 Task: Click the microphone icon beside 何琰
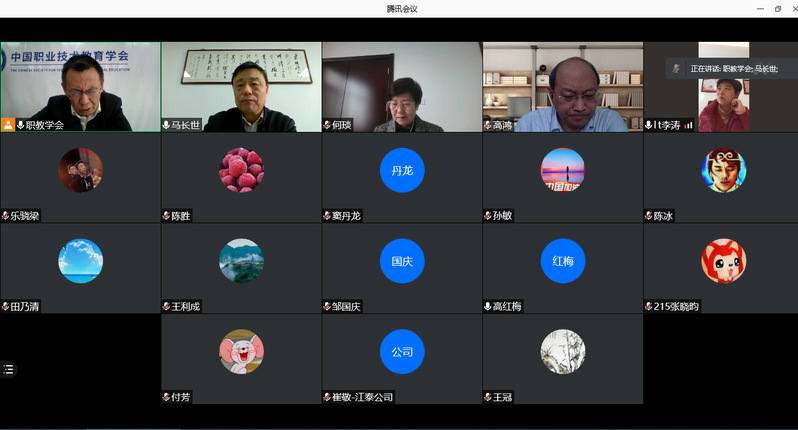click(327, 125)
